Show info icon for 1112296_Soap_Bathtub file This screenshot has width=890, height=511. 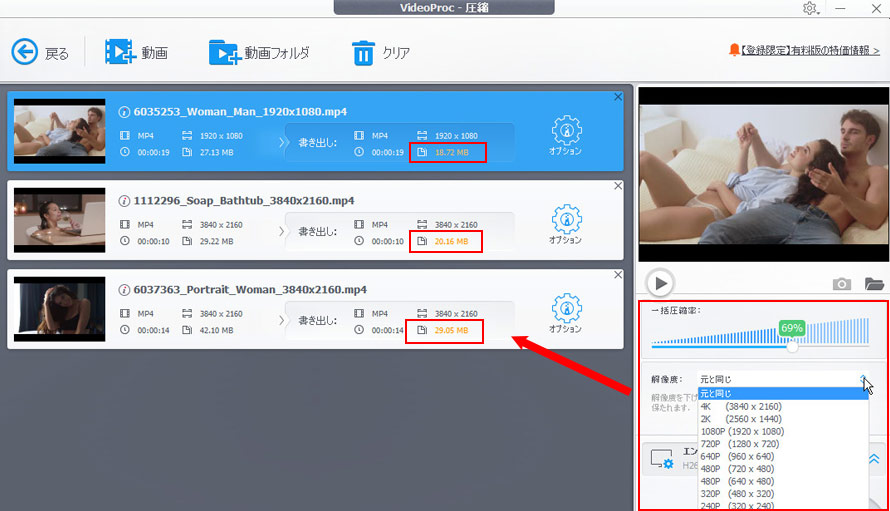(124, 201)
